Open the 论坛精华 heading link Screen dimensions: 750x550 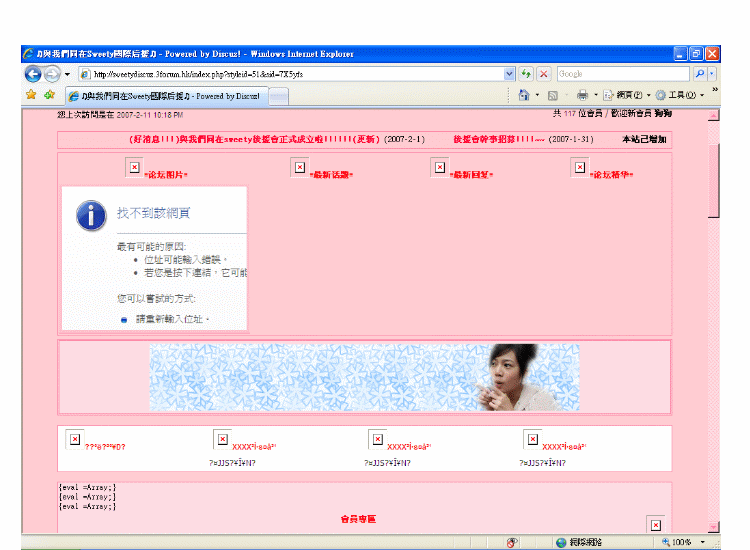pyautogui.click(x=611, y=175)
